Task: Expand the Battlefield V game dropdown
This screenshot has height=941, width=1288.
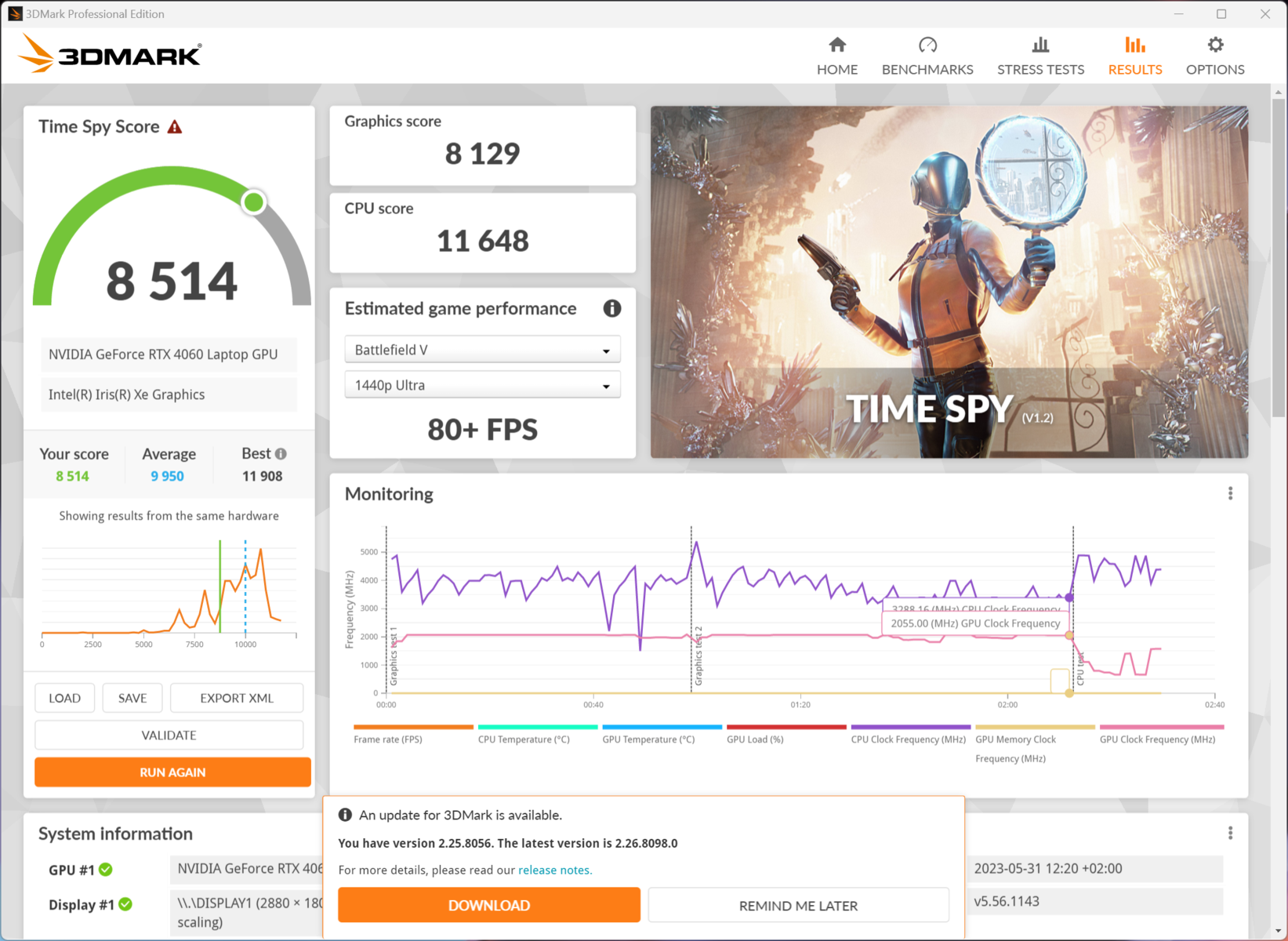Action: tap(483, 350)
